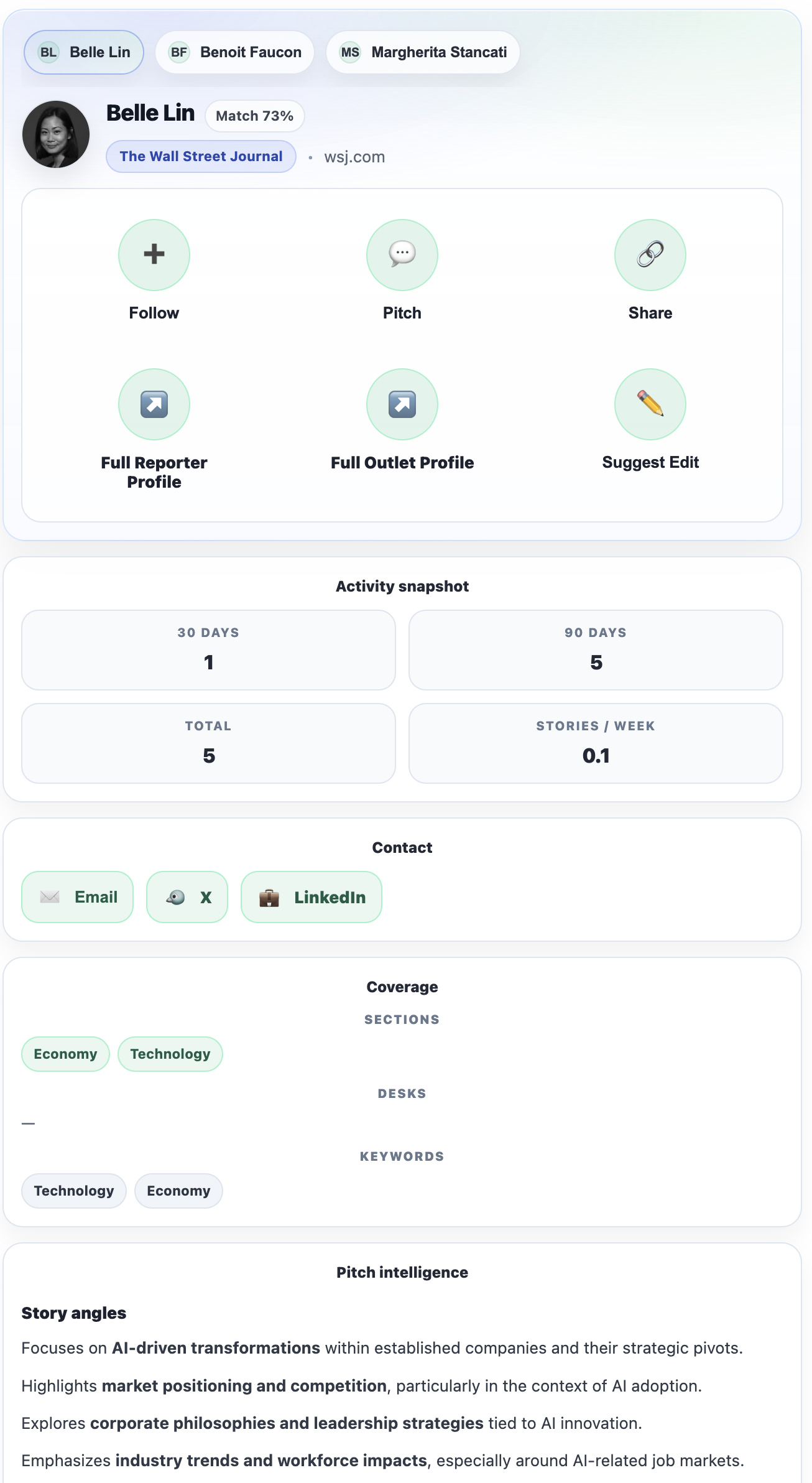Click the Follow plus icon
The image size is (812, 1483).
click(154, 254)
